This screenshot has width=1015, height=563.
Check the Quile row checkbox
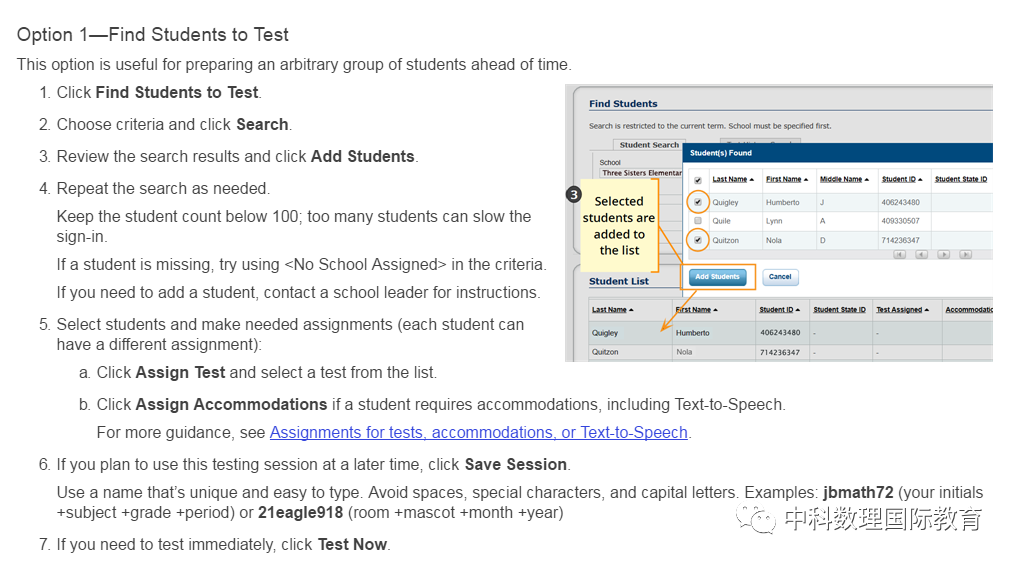(x=698, y=221)
